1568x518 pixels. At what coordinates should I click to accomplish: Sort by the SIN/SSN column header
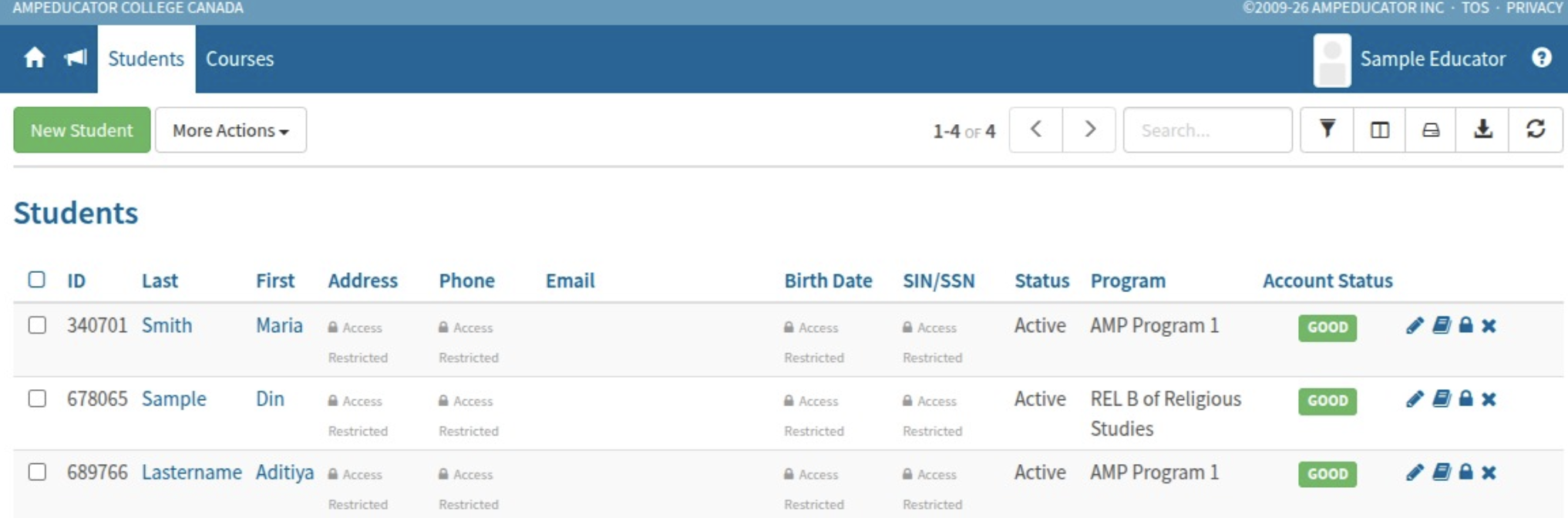click(x=939, y=281)
